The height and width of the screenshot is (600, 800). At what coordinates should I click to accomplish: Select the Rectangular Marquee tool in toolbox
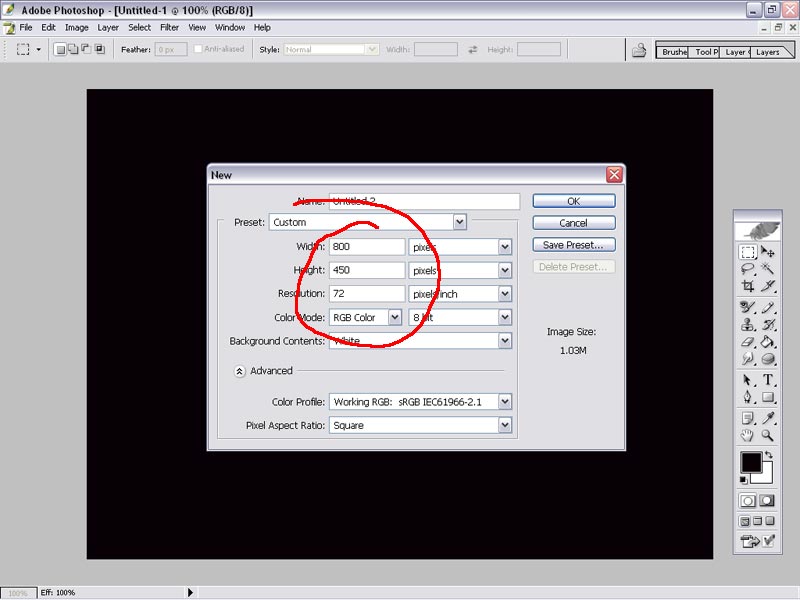(x=747, y=253)
